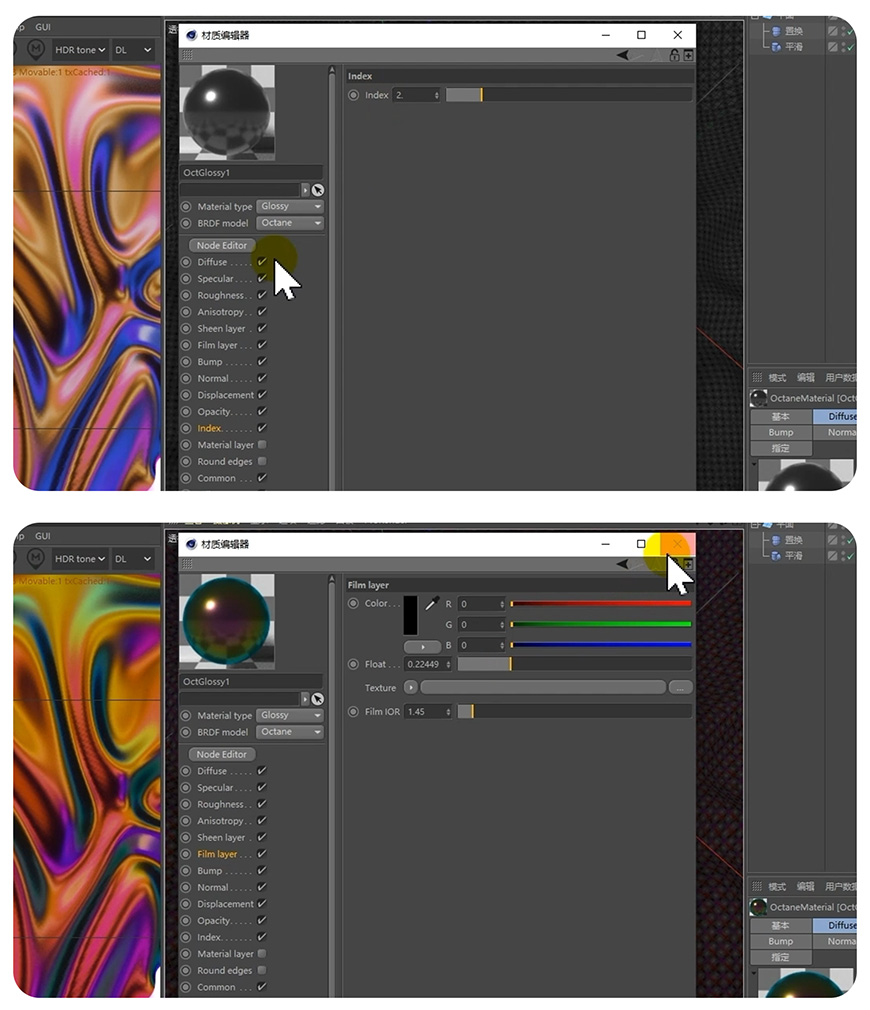Click the panel grip dots beside the 模式 menu

757,377
